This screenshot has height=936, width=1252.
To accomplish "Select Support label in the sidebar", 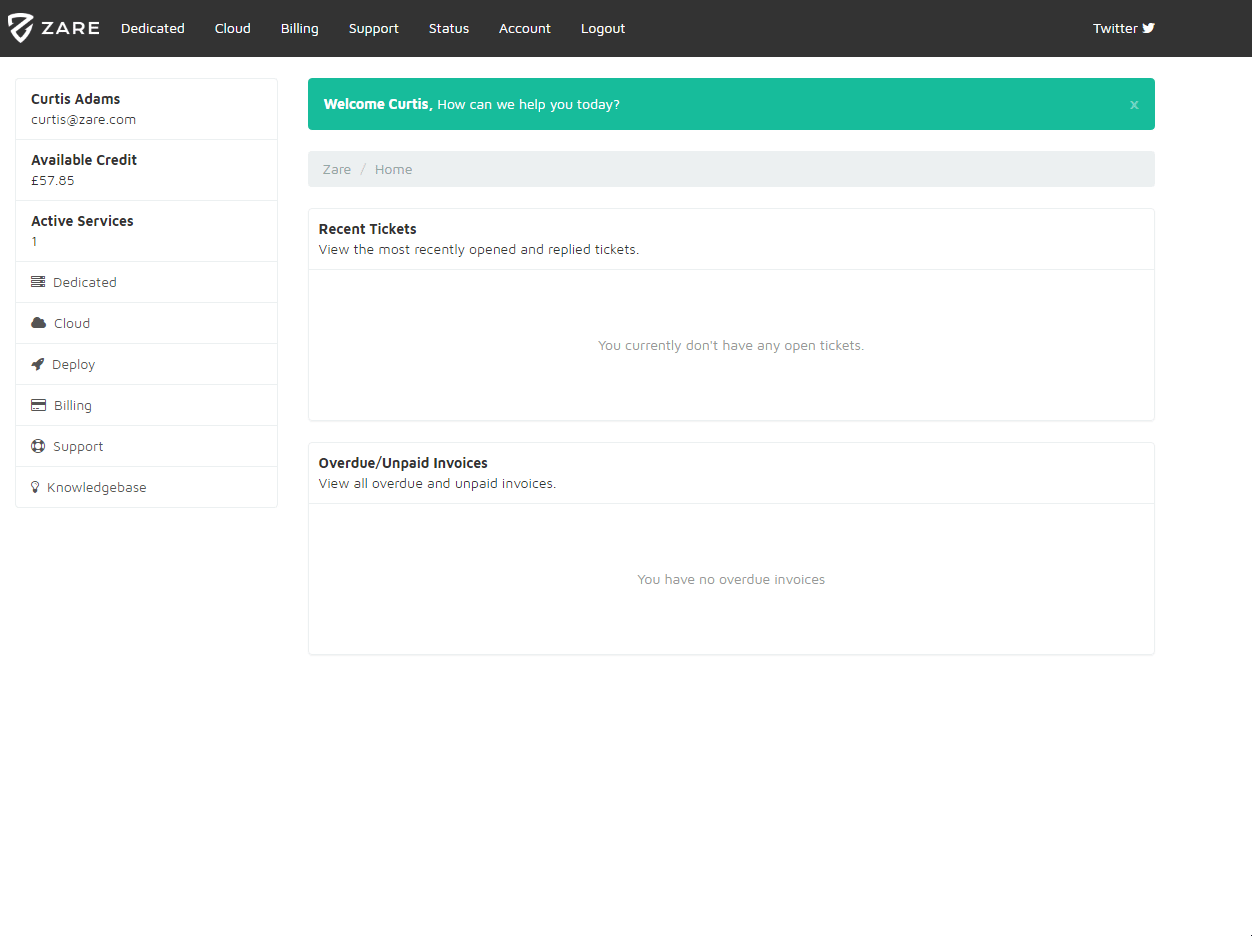I will (x=78, y=446).
